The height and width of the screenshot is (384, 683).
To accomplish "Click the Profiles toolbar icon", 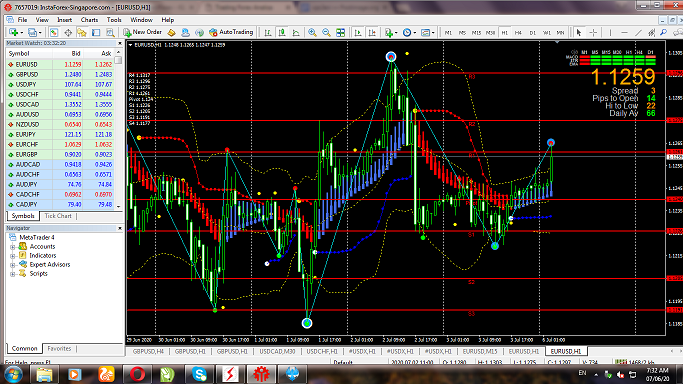I will 32,33.
